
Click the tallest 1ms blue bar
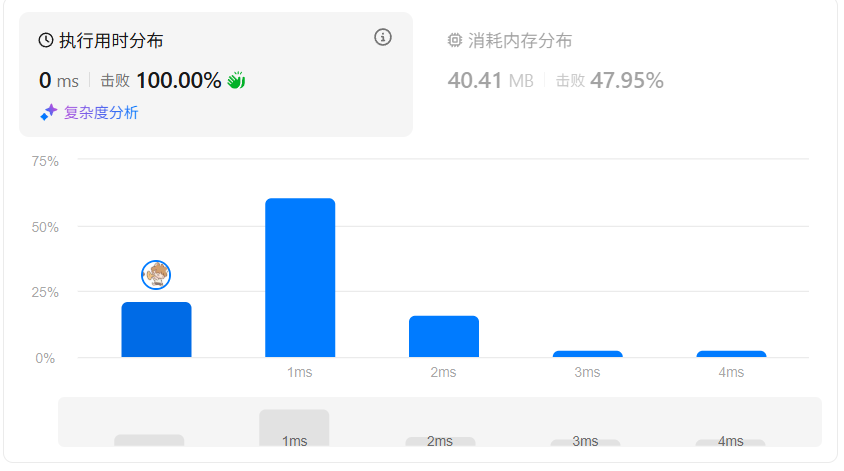click(300, 278)
